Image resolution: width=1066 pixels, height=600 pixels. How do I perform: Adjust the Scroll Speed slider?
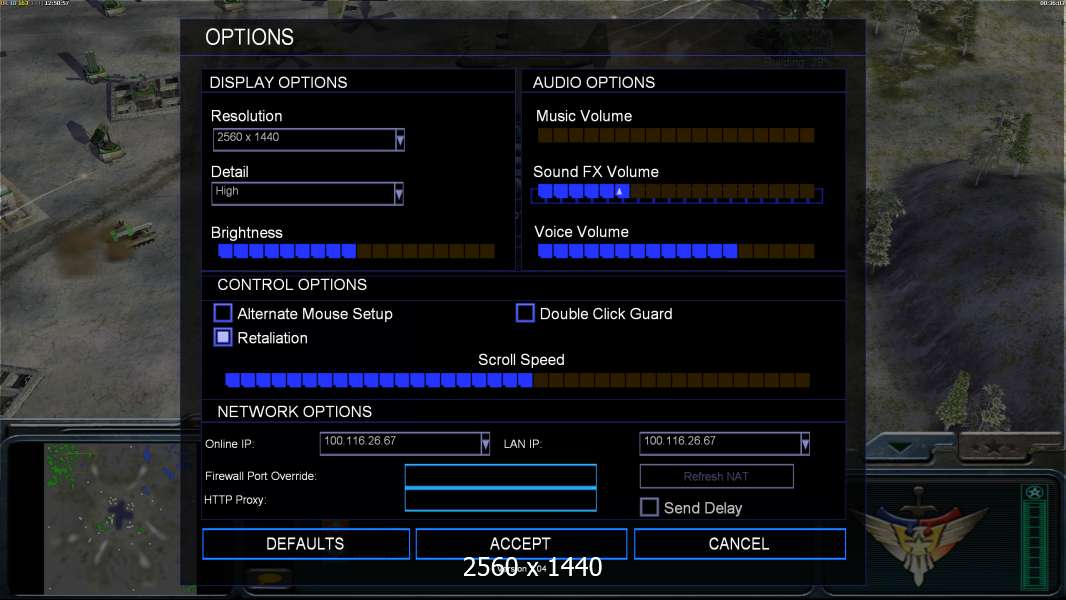click(517, 380)
